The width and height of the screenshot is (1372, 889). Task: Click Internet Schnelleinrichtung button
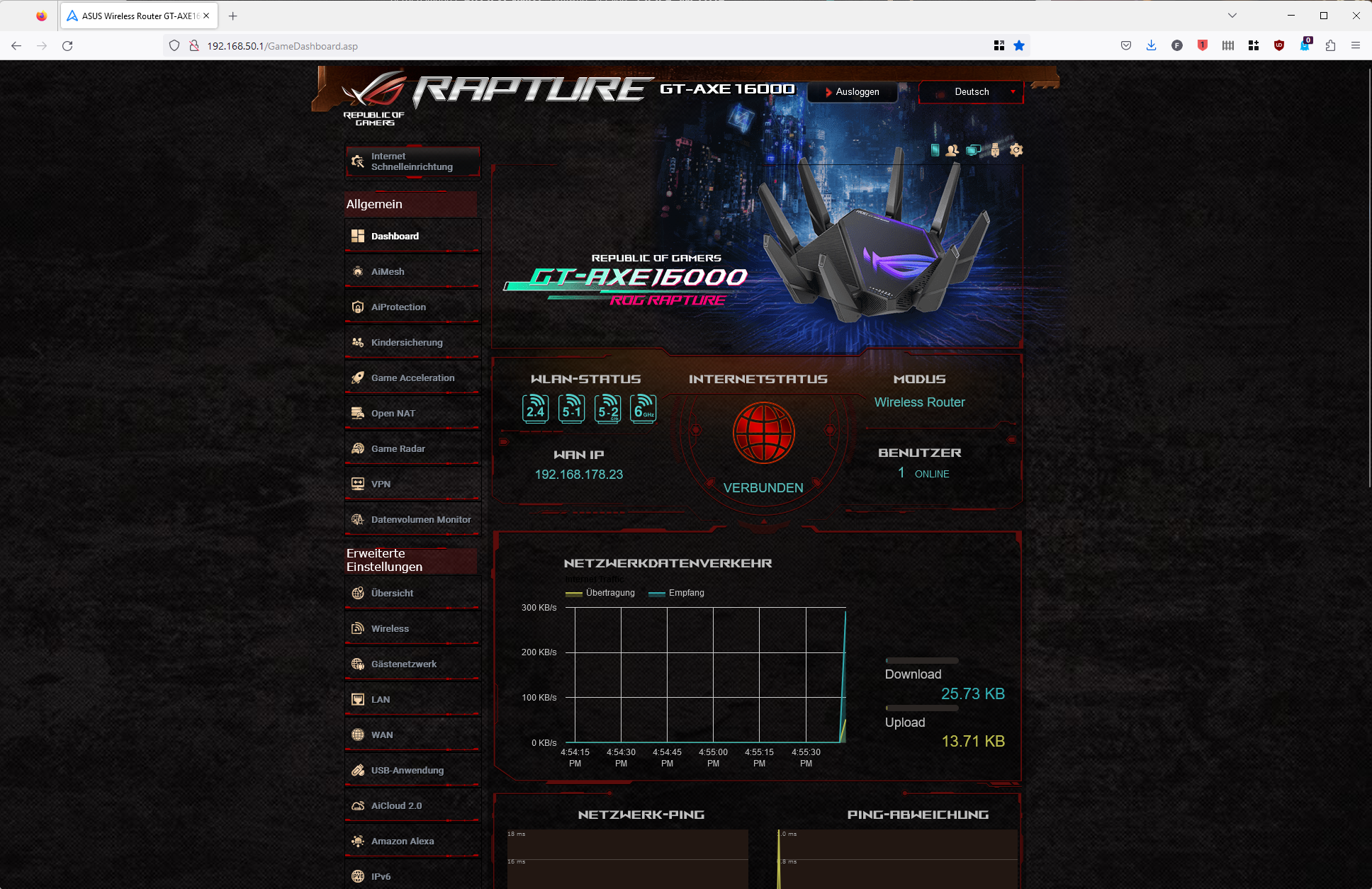412,162
